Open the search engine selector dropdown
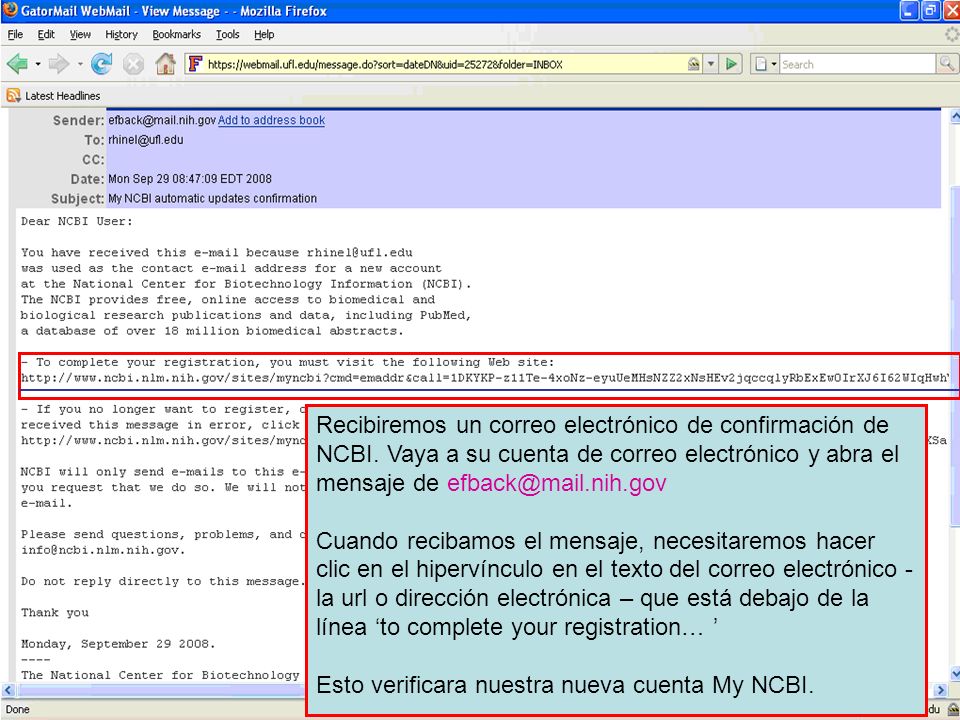Screen dimensions: 960x720 (774, 64)
